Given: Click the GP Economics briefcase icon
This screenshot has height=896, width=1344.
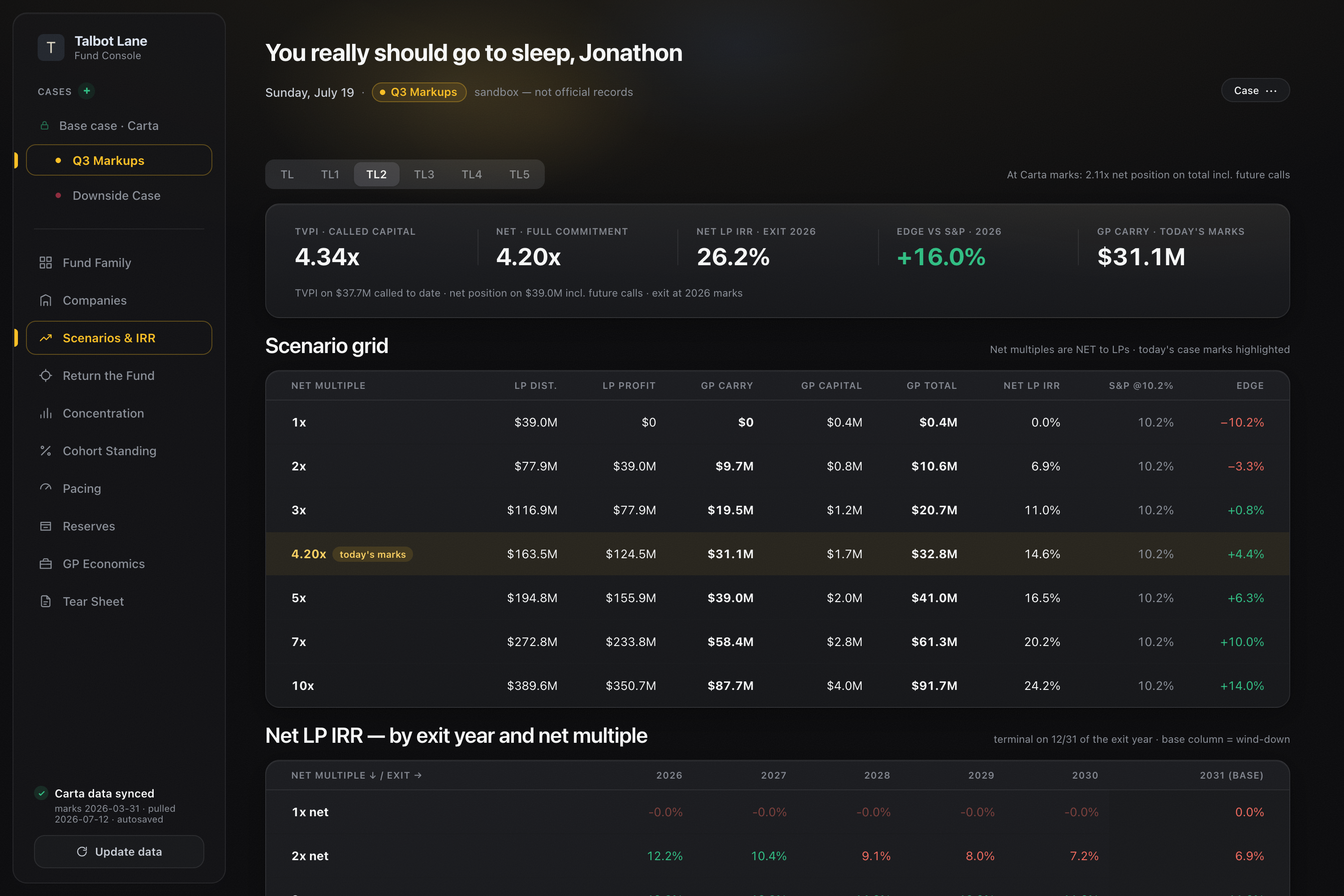Looking at the screenshot, I should click(46, 564).
